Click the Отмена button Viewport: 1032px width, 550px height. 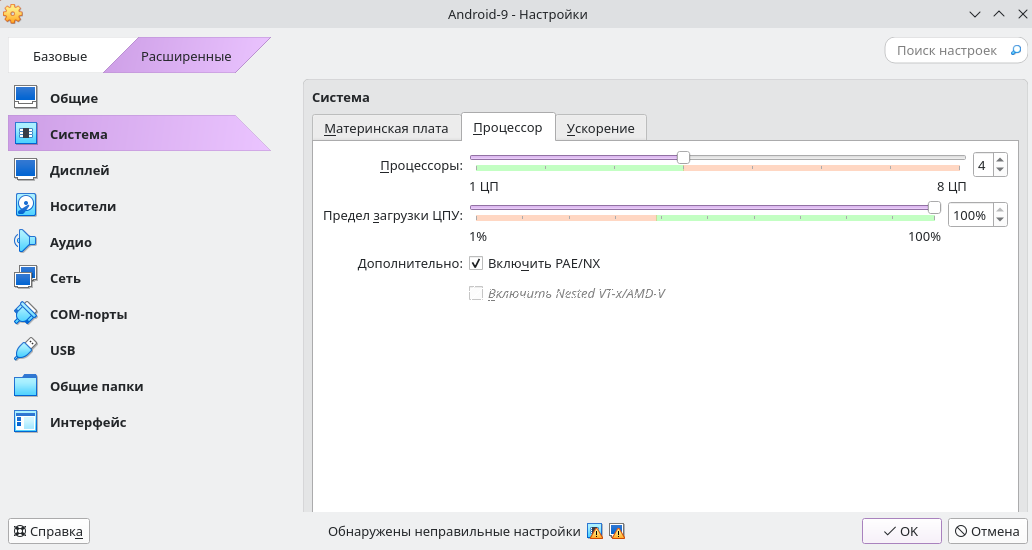coord(986,531)
